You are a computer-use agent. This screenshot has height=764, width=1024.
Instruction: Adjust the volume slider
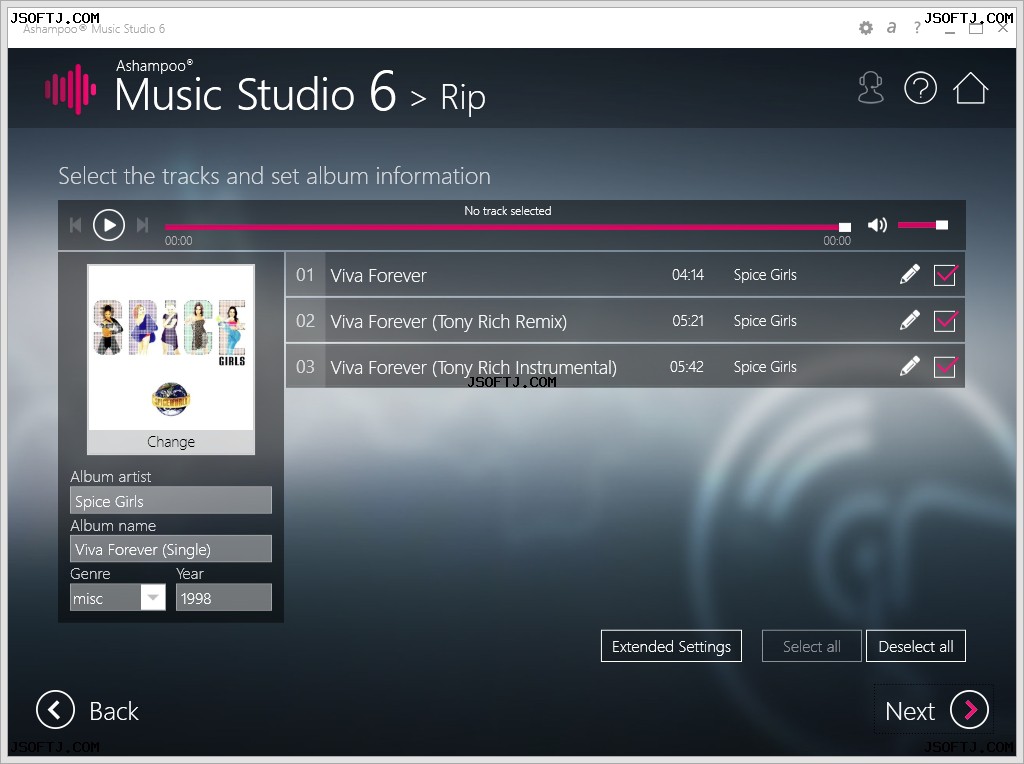[923, 225]
